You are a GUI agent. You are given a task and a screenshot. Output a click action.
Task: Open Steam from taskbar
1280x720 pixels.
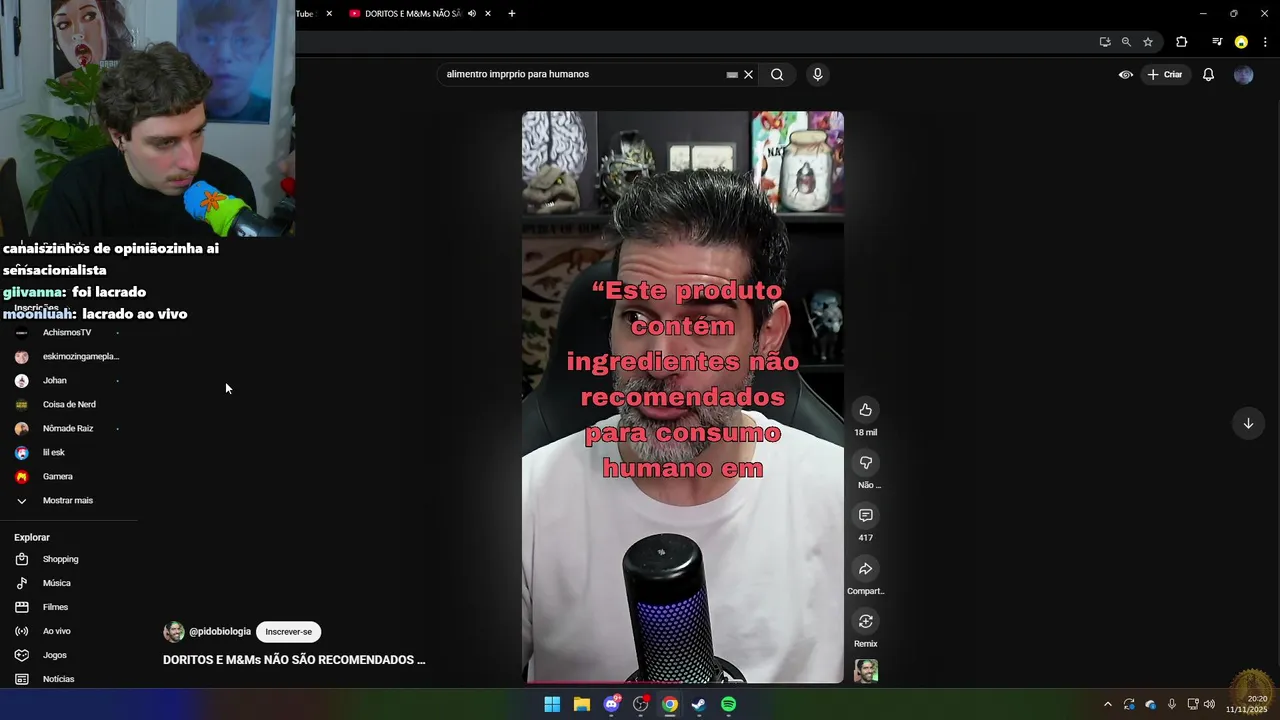coord(699,705)
